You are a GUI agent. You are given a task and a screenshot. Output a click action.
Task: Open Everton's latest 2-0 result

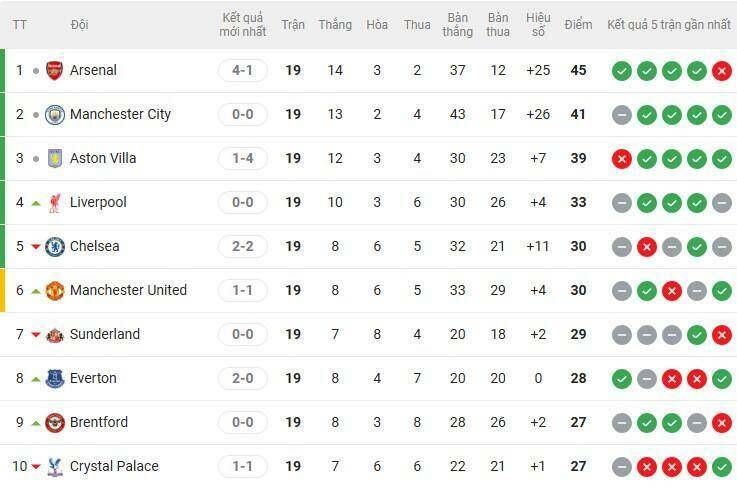[x=243, y=378]
